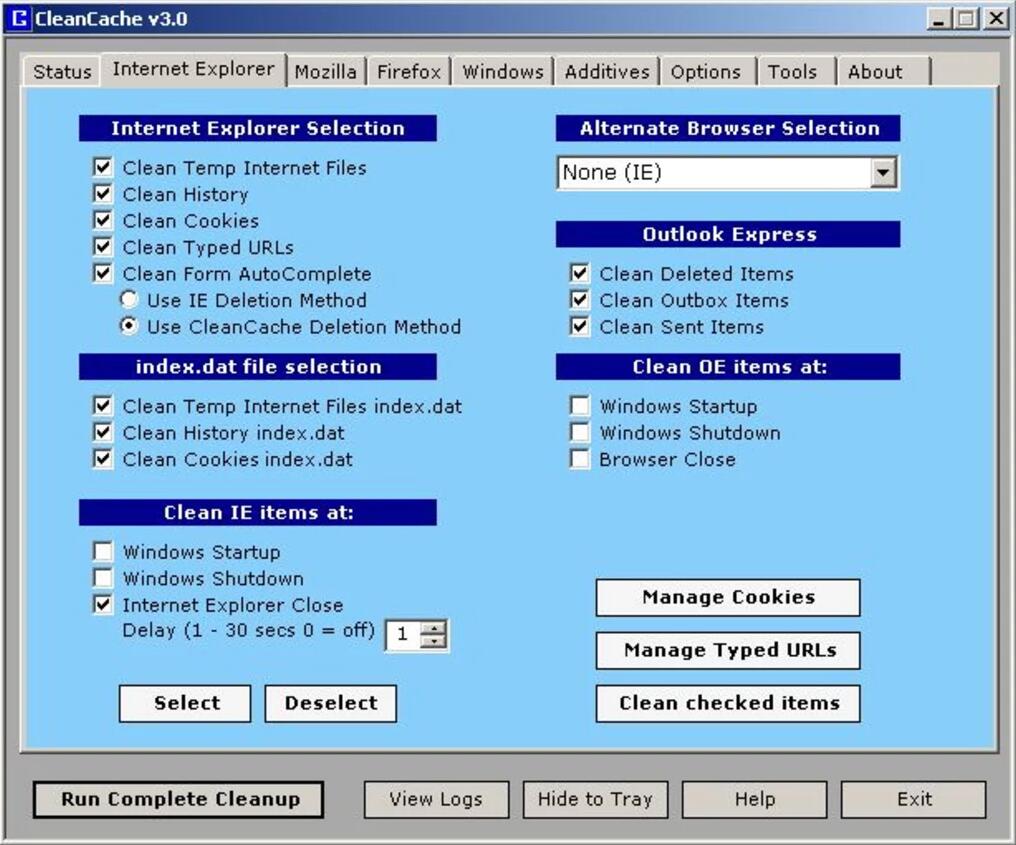Screen dimensions: 1016x845
Task: Toggle Clean Typed URLs checkbox
Action: [102, 247]
